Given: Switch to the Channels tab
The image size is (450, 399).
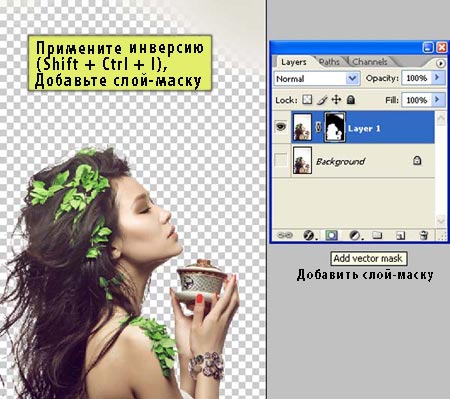Looking at the screenshot, I should pos(370,62).
